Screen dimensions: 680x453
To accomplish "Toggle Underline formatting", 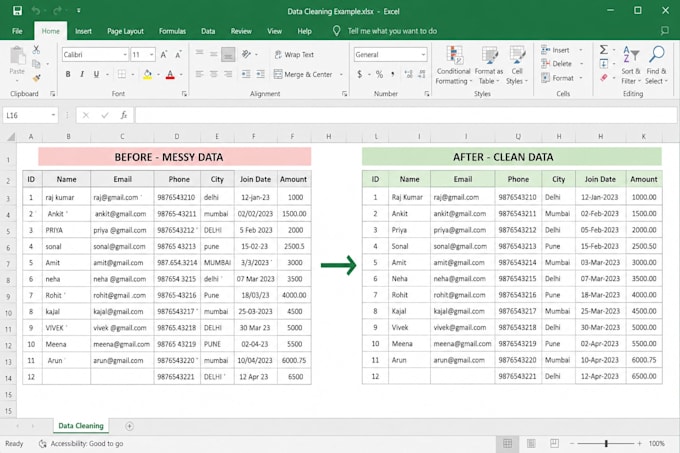I will point(96,74).
